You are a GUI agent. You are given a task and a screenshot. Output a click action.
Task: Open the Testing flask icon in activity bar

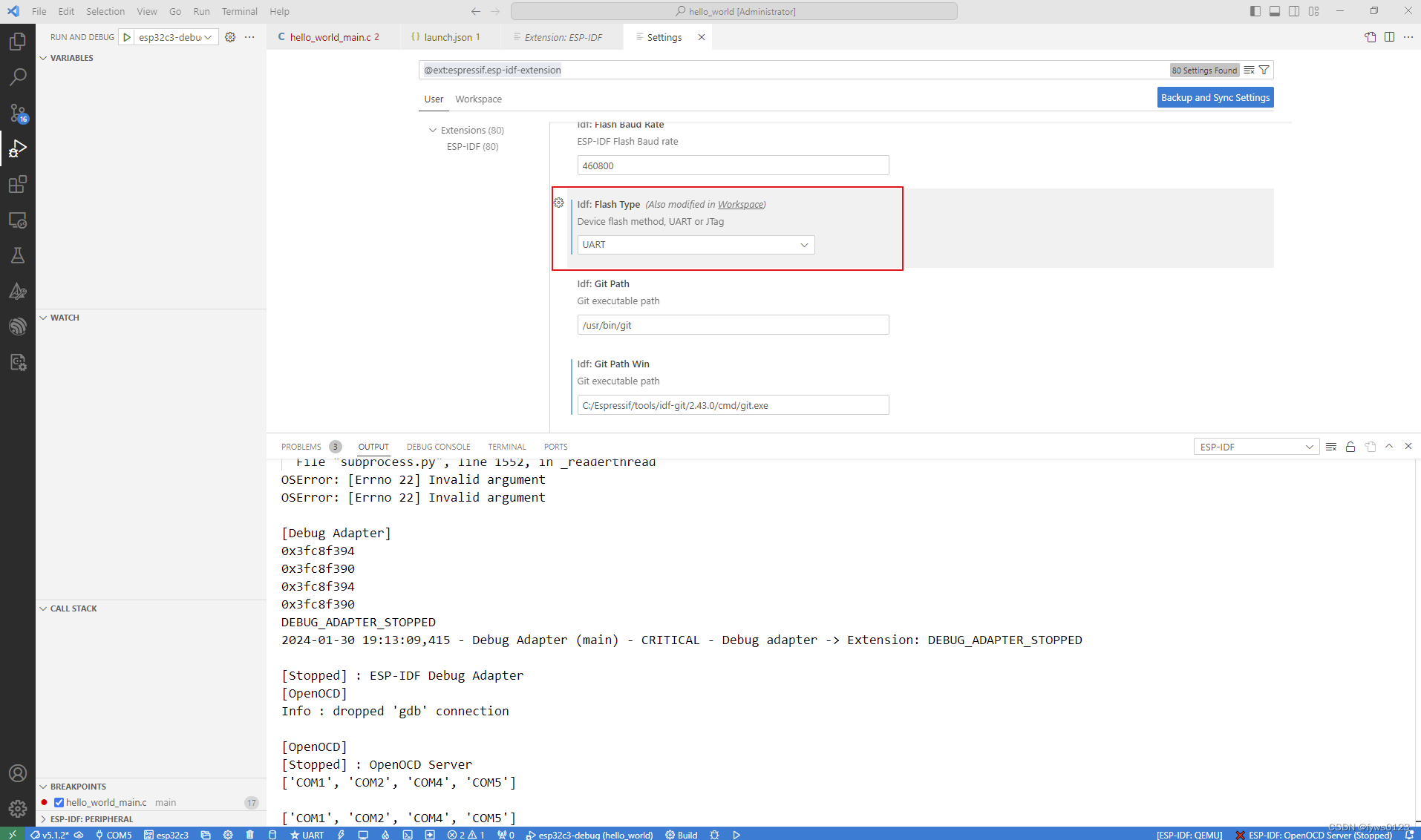(x=18, y=256)
